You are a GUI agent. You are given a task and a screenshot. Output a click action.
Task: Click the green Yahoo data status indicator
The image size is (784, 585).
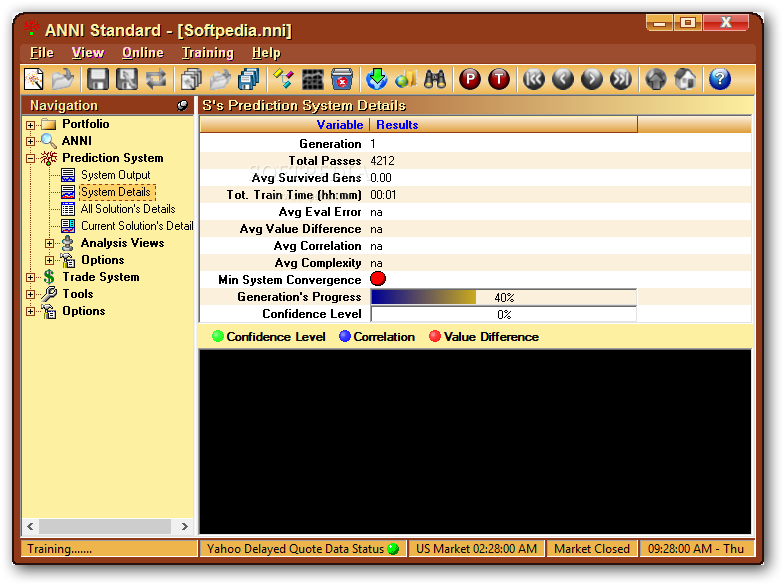coord(393,549)
